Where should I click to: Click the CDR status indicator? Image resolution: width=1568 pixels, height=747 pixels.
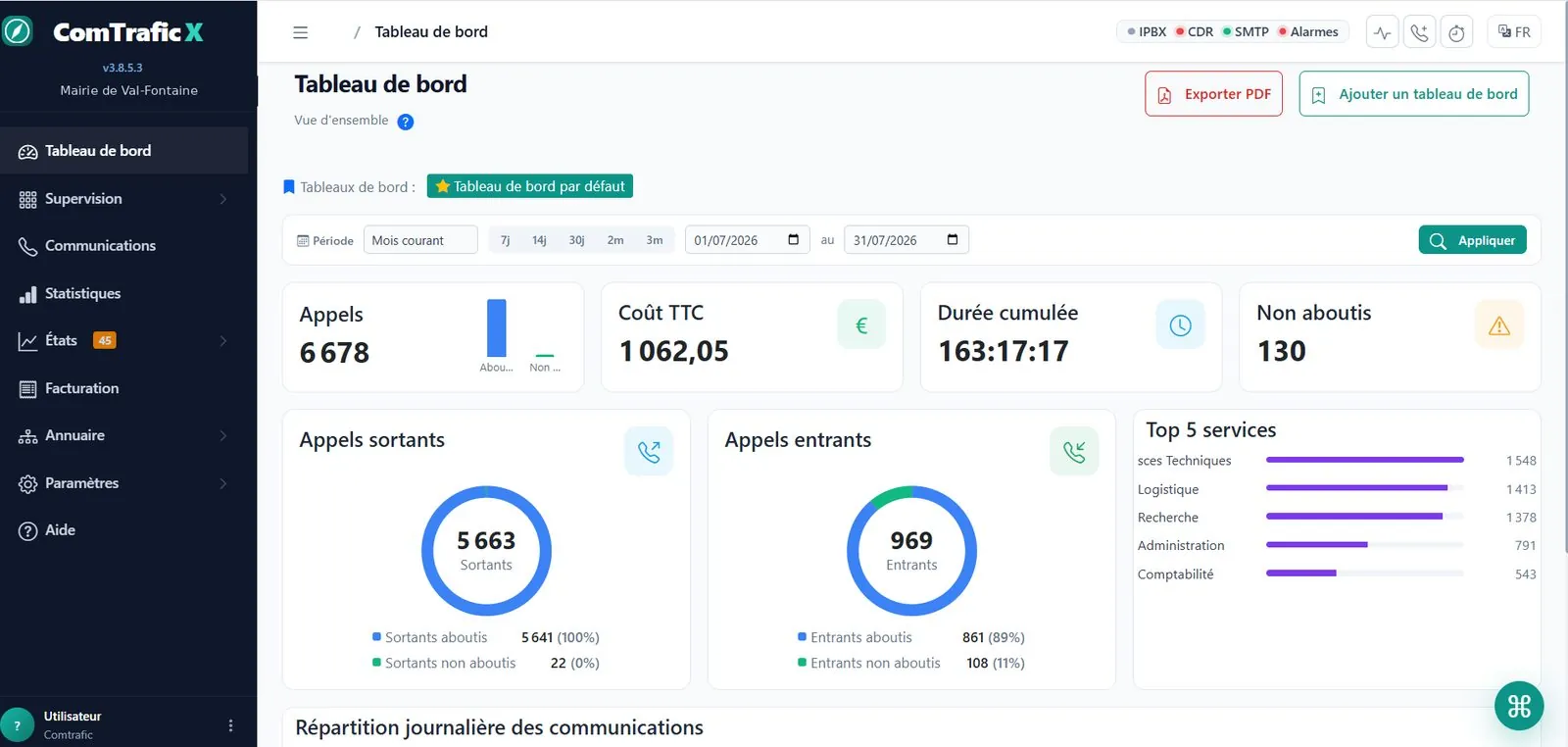pyautogui.click(x=1195, y=31)
